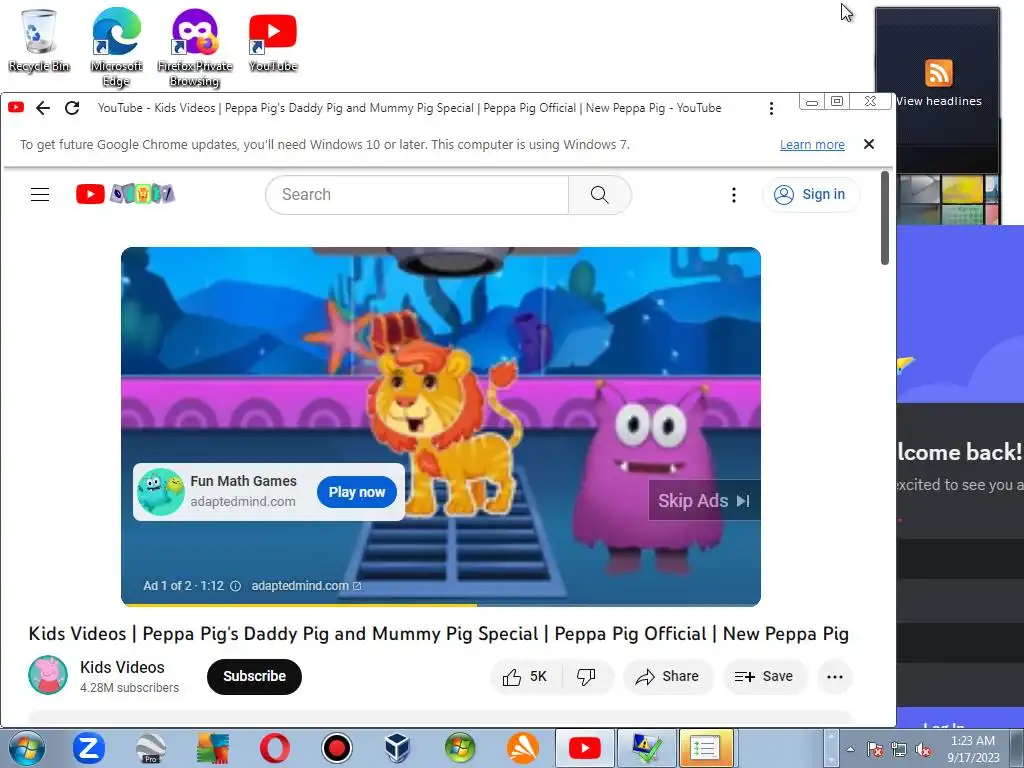The width and height of the screenshot is (1024, 768).
Task: Show hidden tray icons arrow
Action: point(850,749)
